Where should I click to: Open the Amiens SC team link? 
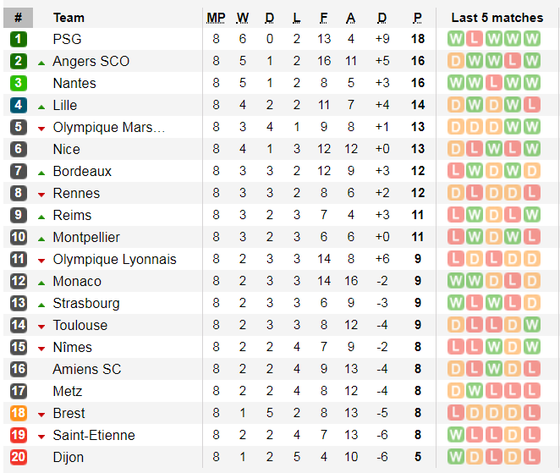tap(87, 369)
